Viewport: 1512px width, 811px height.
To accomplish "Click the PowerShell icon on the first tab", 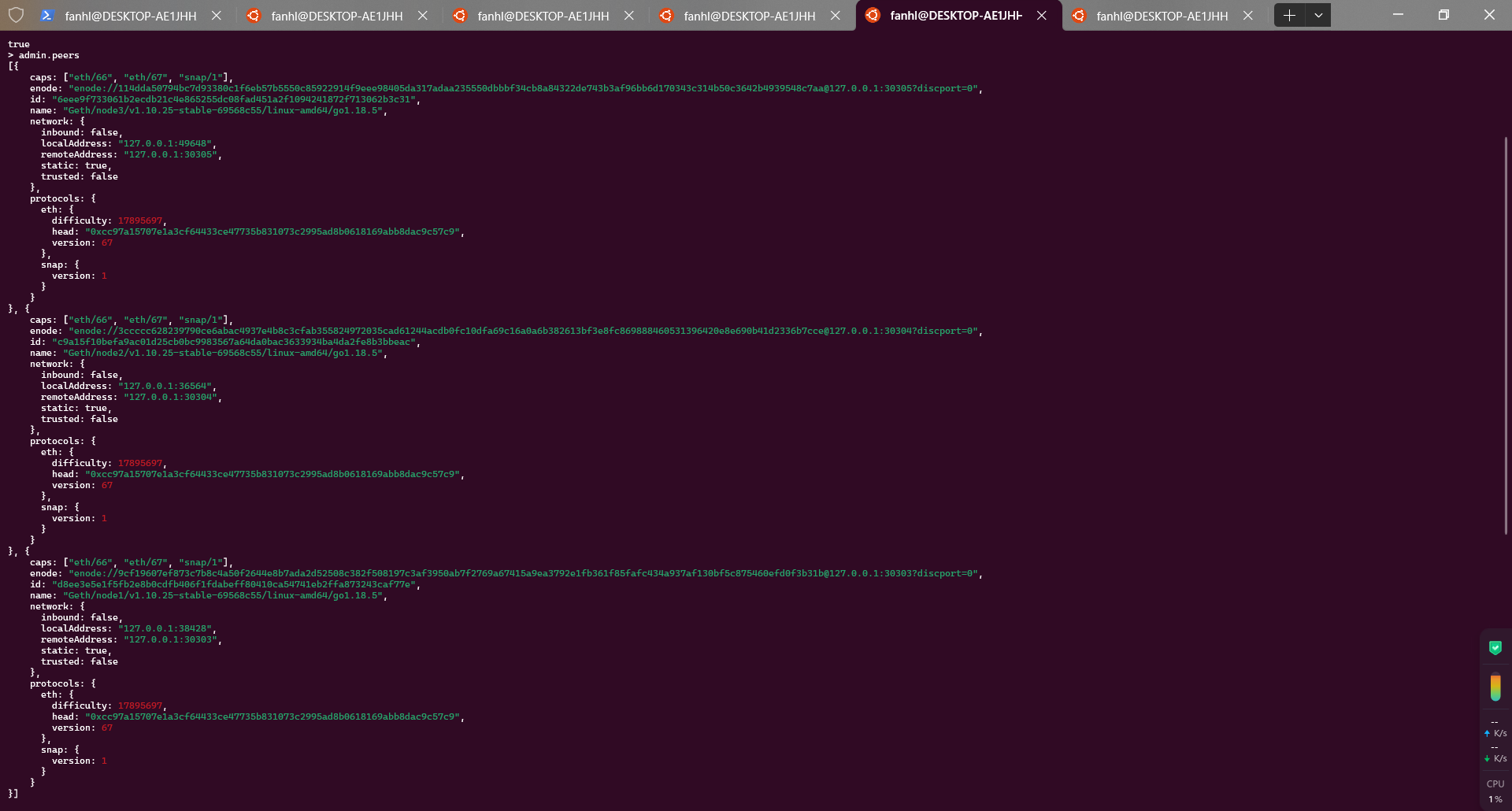I will (x=46, y=15).
